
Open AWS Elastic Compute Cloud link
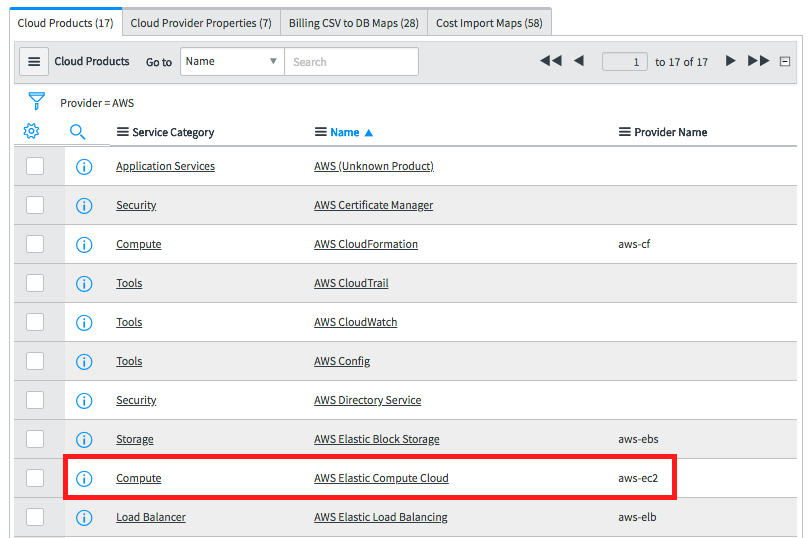coord(381,478)
